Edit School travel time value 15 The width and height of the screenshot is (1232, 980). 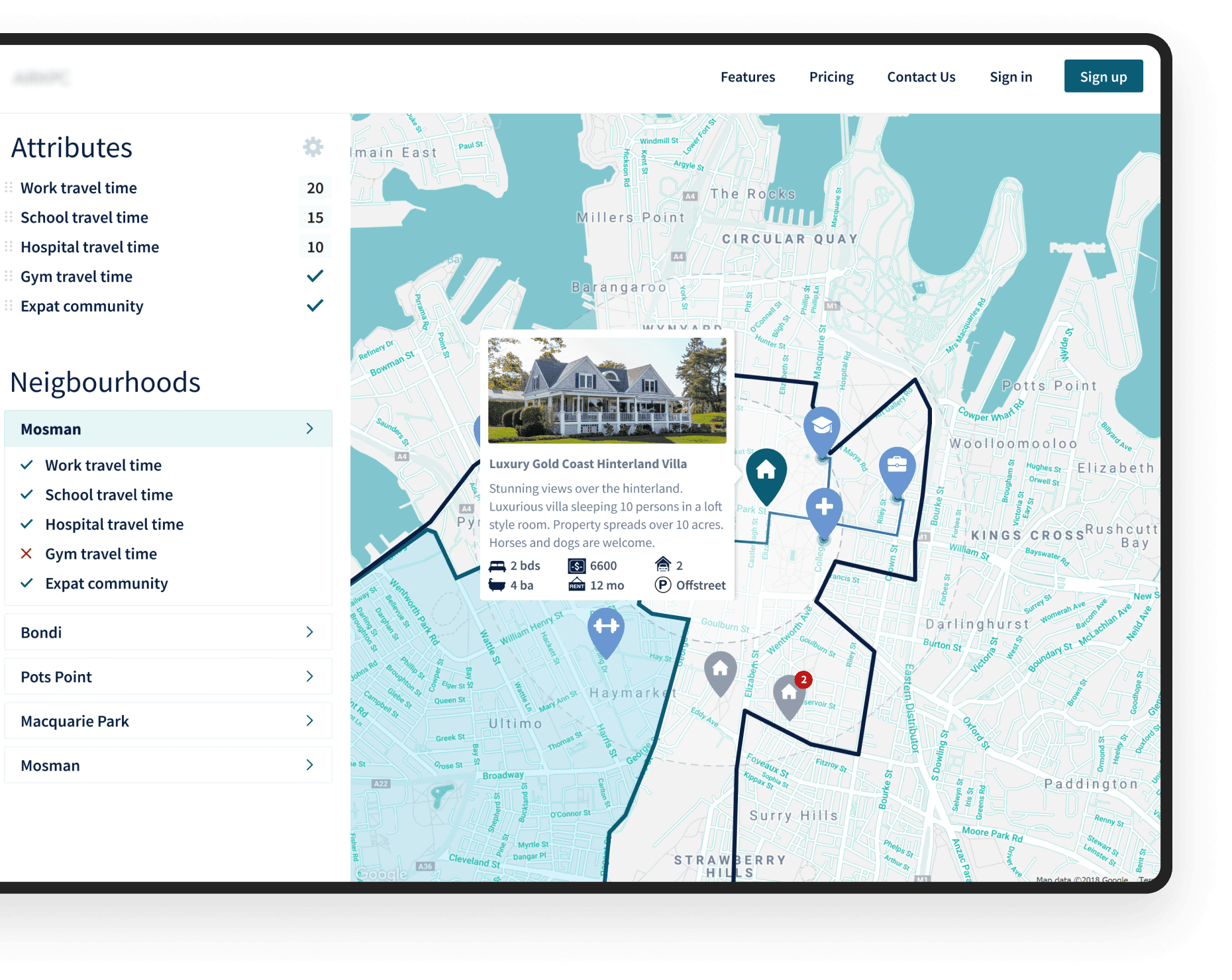[315, 217]
